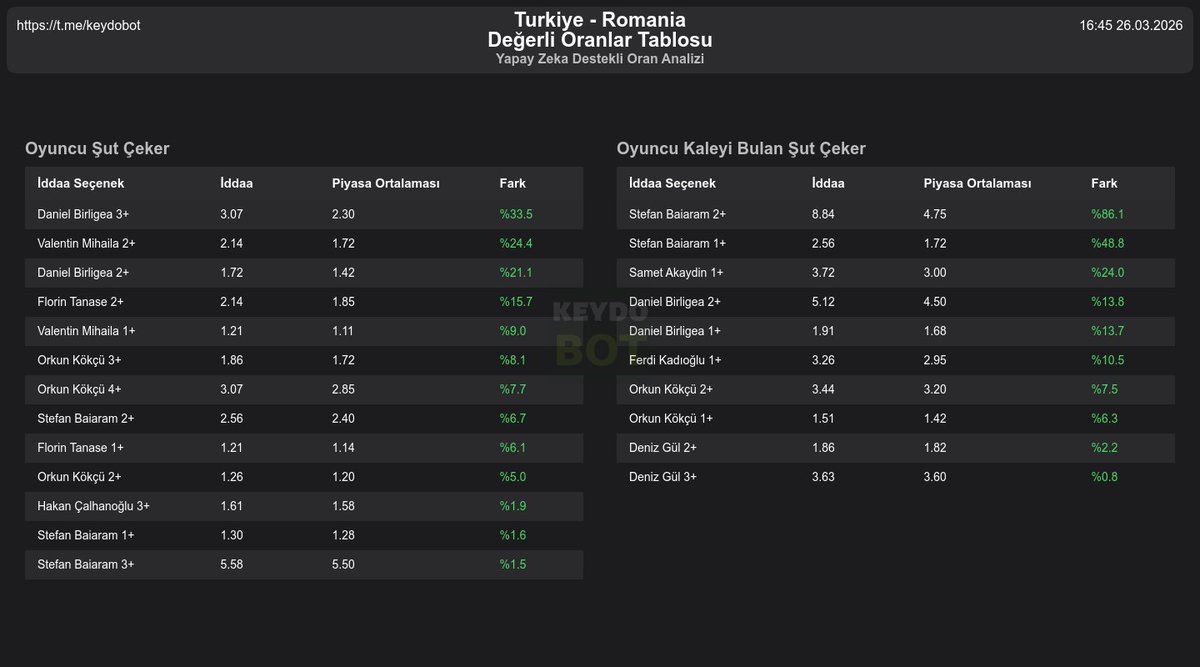Viewport: 1200px width, 667px height.
Task: Select the 'Valentin Mihaila 1+' row label
Action: (86, 330)
